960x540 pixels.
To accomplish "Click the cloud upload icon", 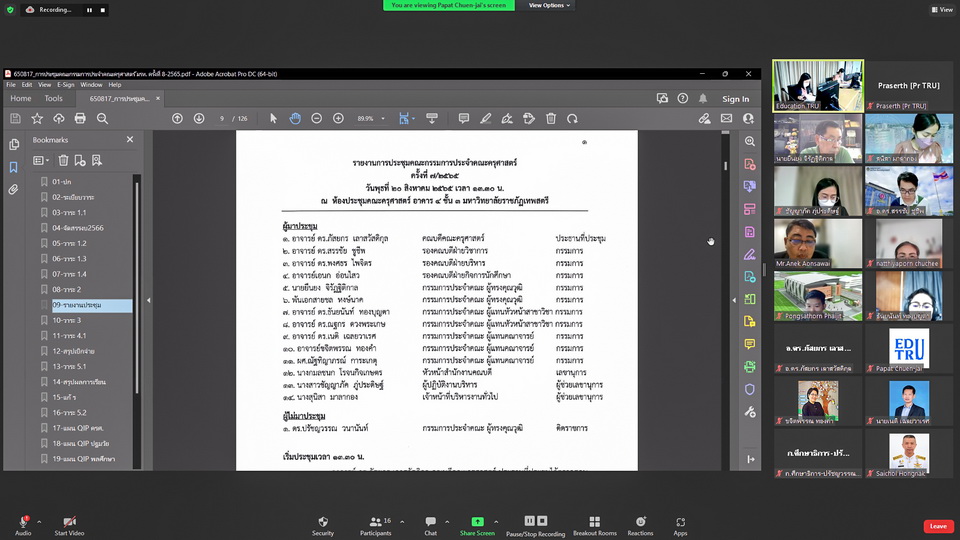I will [59, 119].
